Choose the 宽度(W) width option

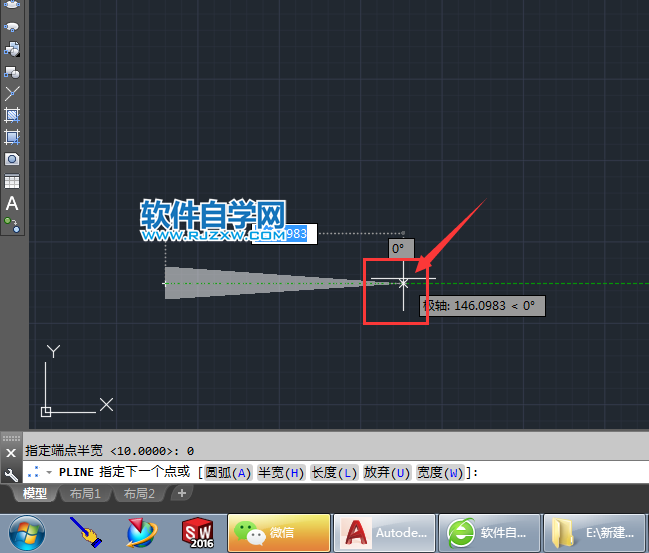(440, 472)
